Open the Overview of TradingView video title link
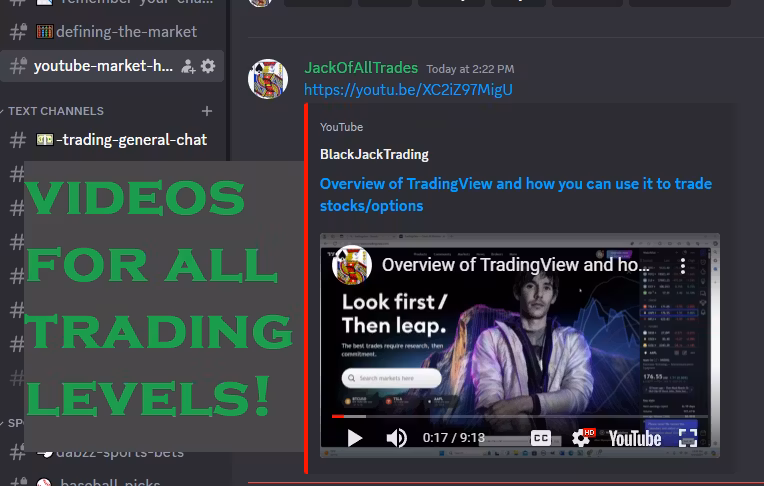 516,194
